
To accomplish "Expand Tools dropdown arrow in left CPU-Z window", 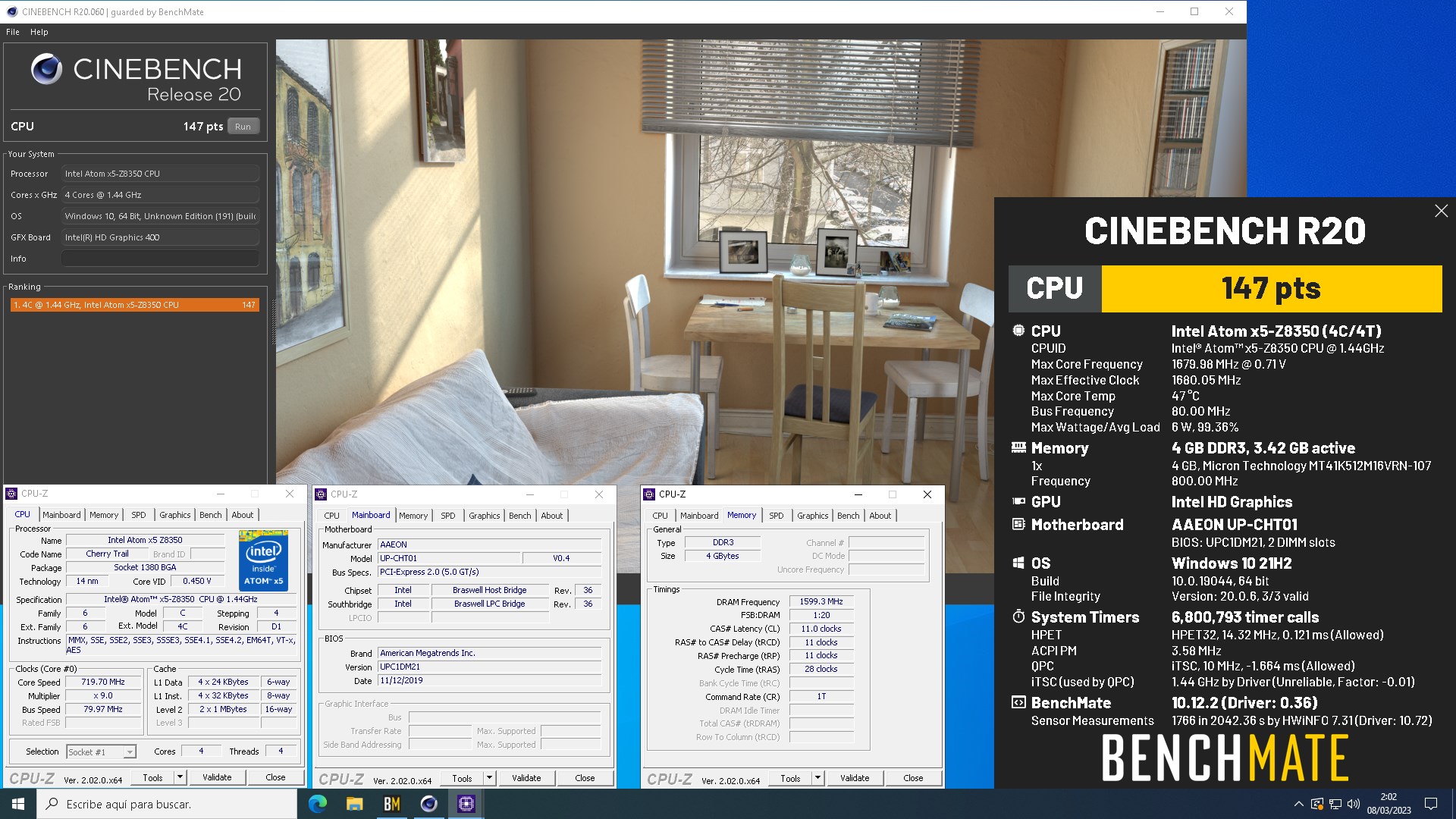I will 180,777.
